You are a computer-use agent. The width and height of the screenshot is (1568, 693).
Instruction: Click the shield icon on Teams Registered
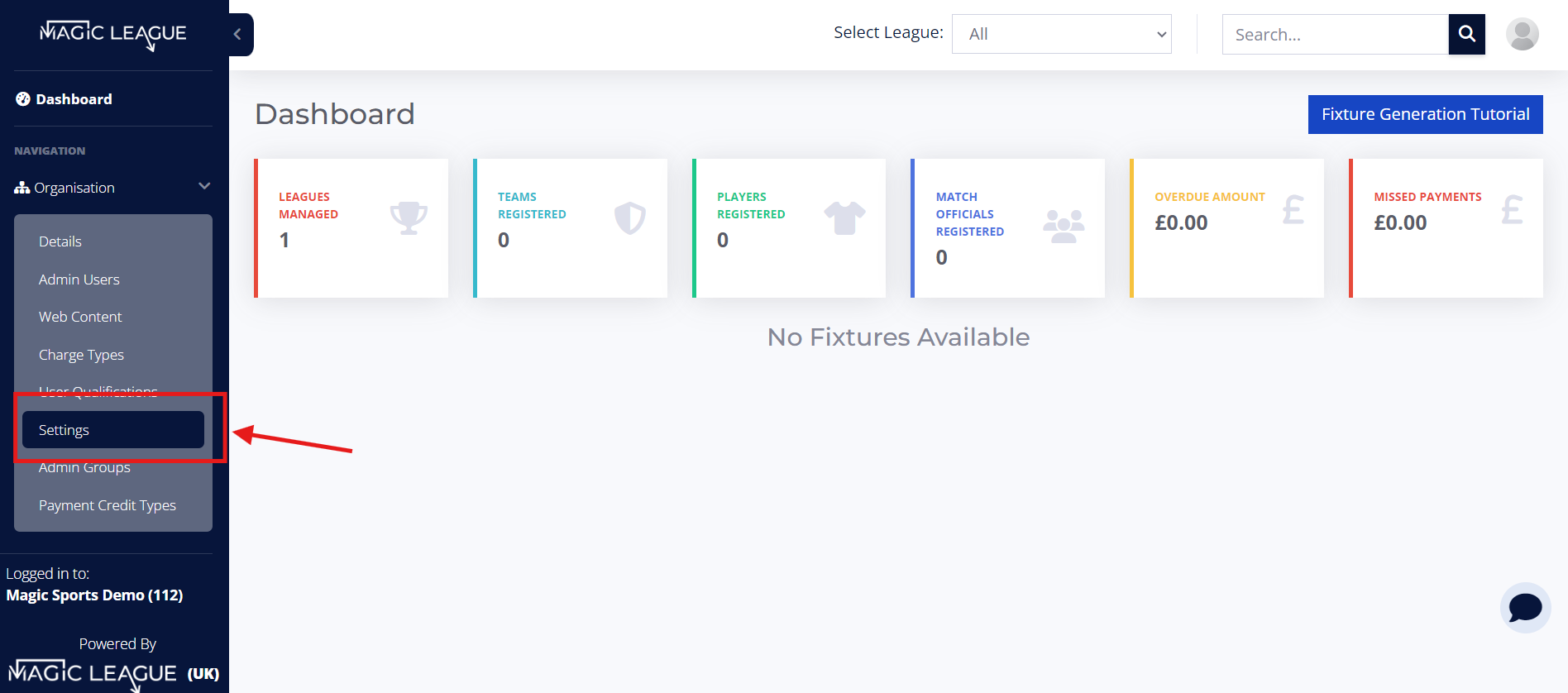click(x=629, y=218)
